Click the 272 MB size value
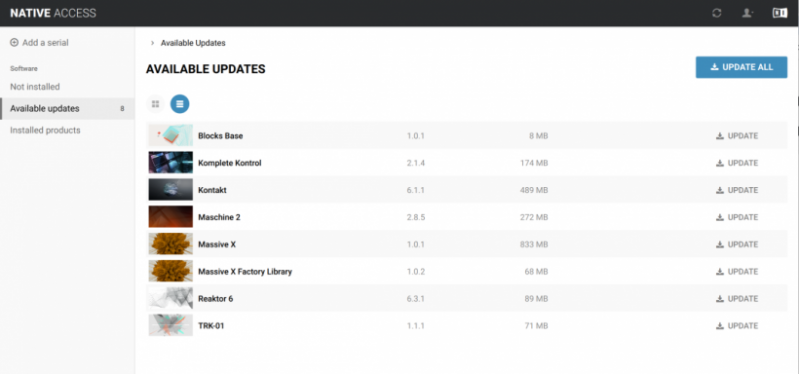Image resolution: width=800 pixels, height=374 pixels. (534, 217)
